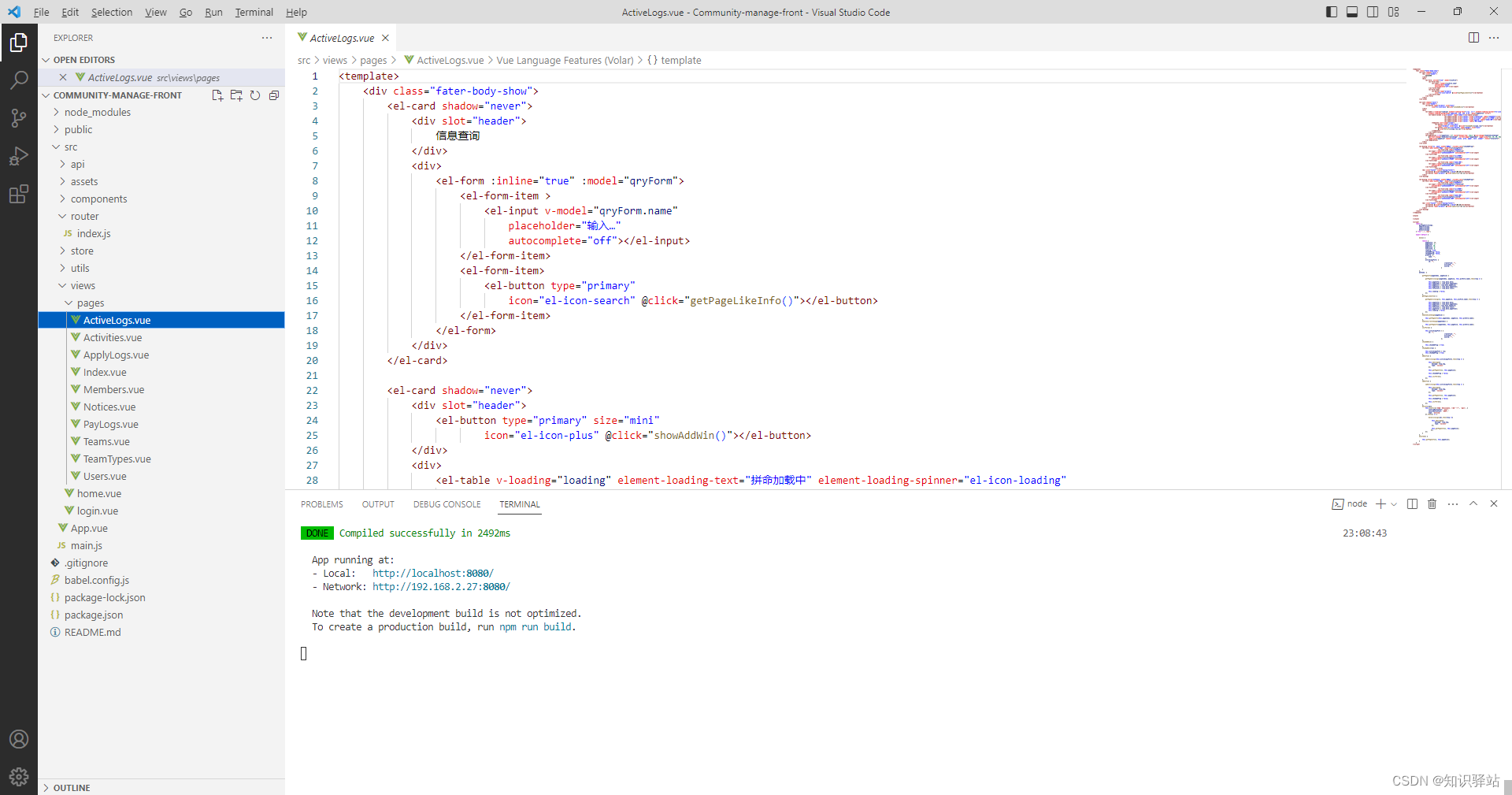Image resolution: width=1512 pixels, height=795 pixels.
Task: Open router index.js file
Action: point(161,234)
